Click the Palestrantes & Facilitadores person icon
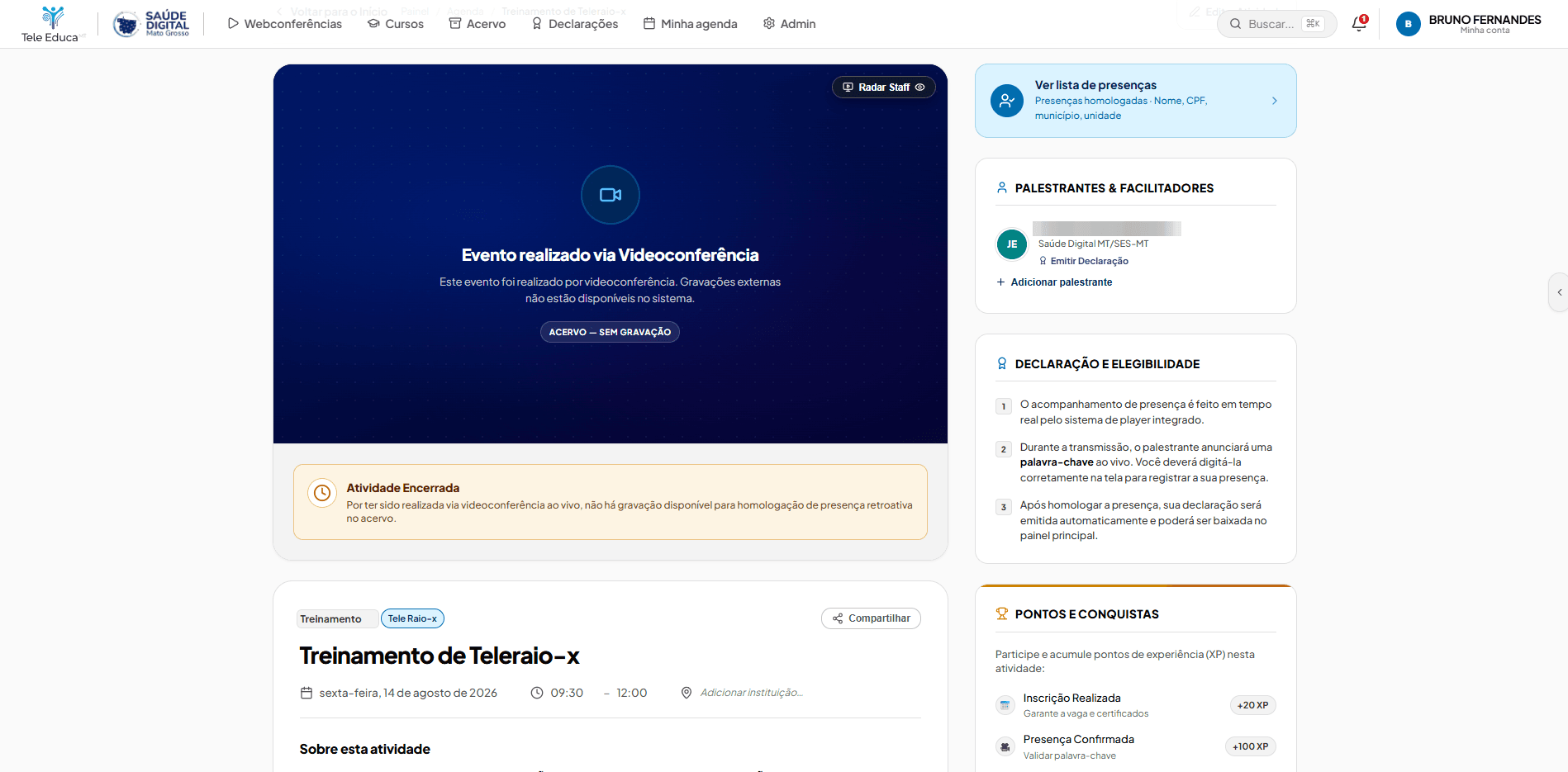Screen dimensions: 1568x772 (x=1002, y=188)
